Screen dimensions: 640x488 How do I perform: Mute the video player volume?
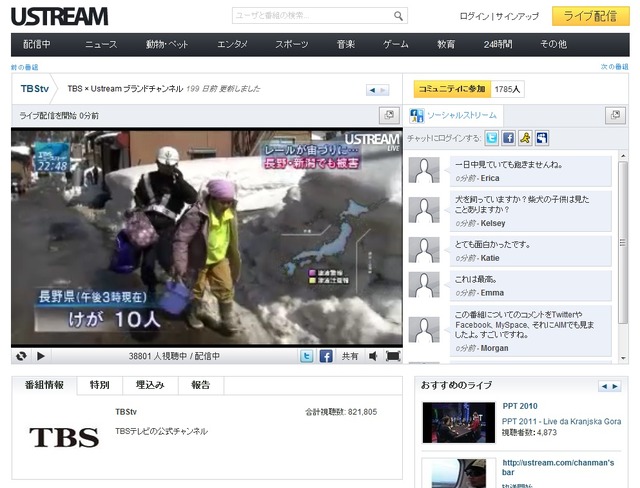373,356
